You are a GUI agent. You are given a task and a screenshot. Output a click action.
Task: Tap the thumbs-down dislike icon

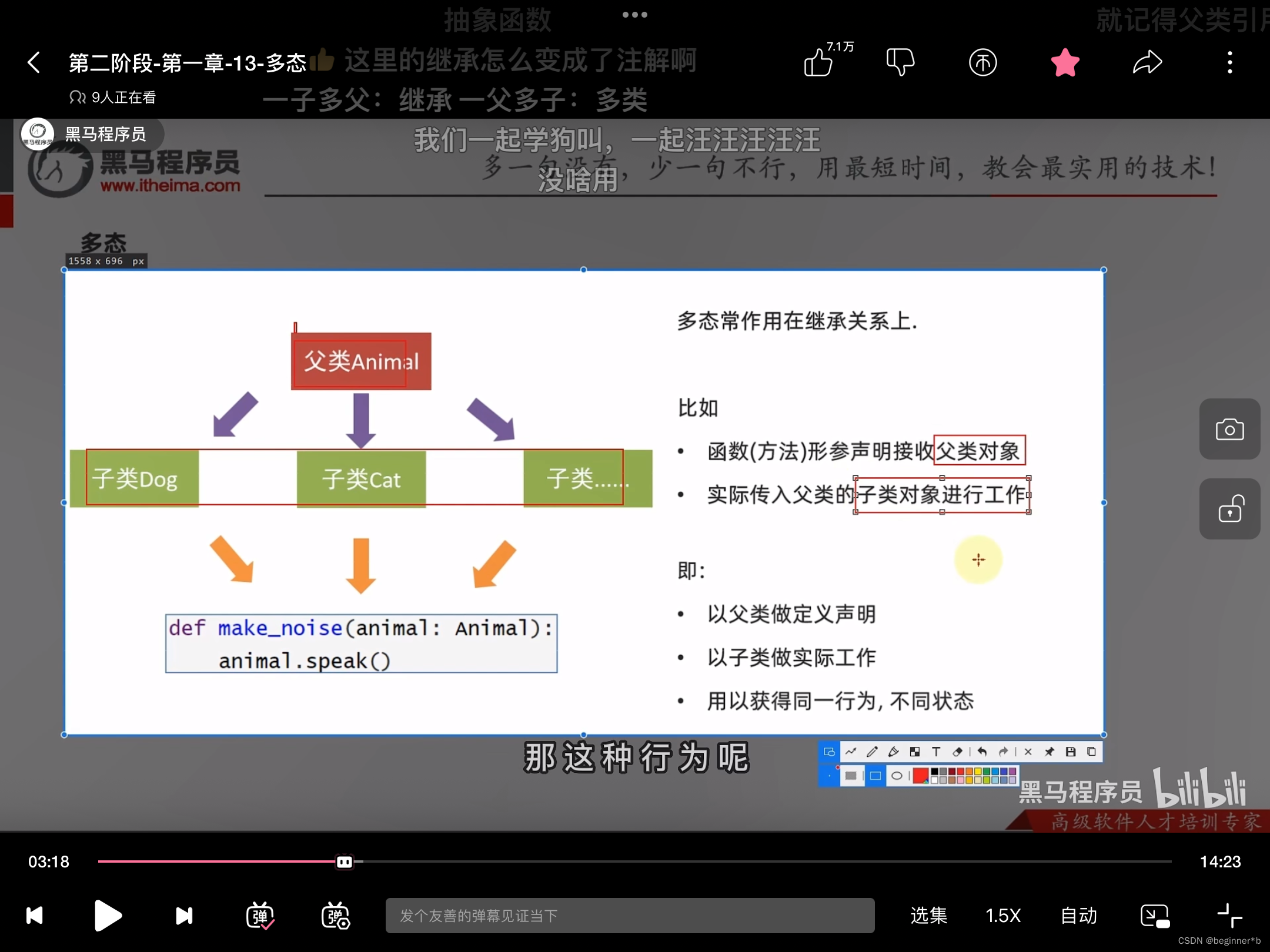900,62
